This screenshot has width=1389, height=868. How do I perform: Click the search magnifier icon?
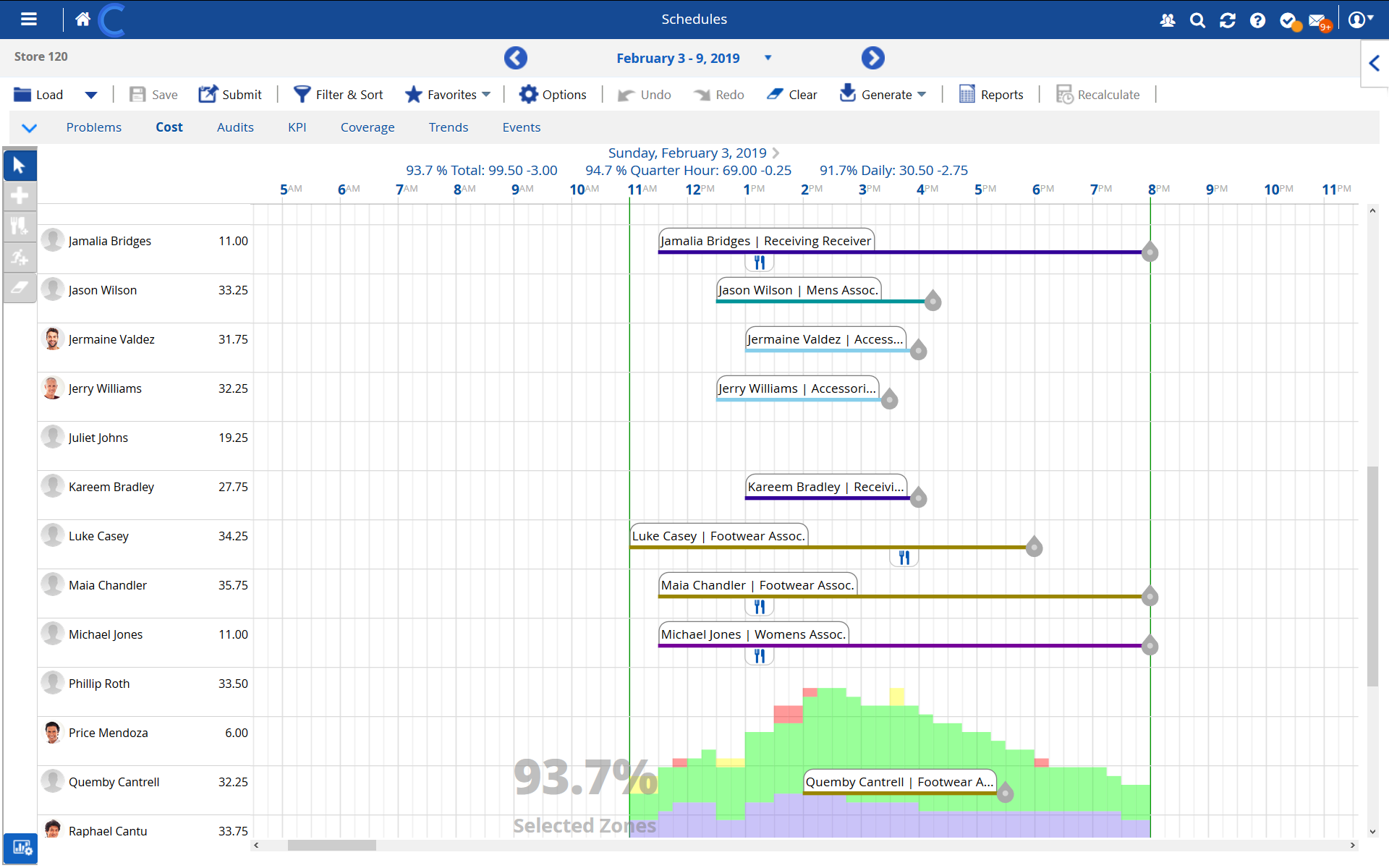(x=1197, y=20)
